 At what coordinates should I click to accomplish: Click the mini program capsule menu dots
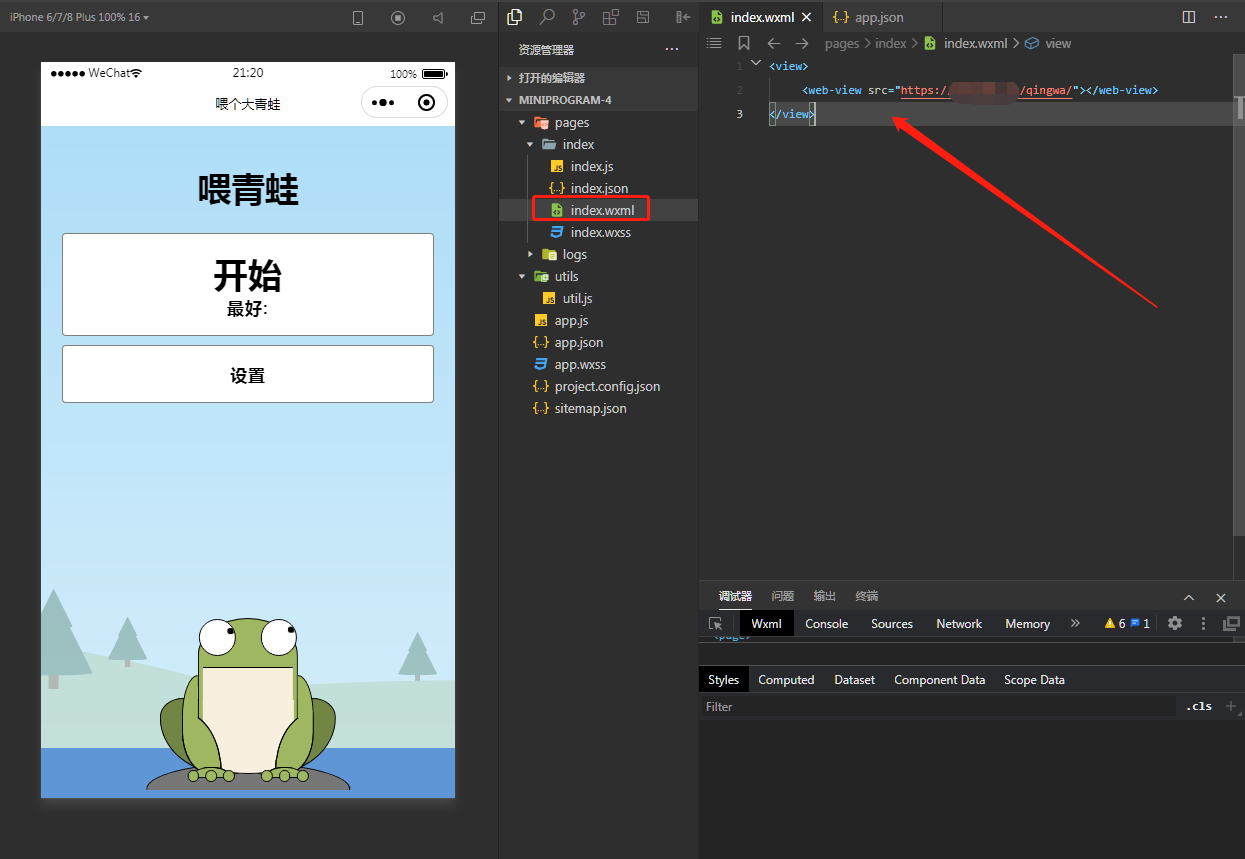(383, 102)
